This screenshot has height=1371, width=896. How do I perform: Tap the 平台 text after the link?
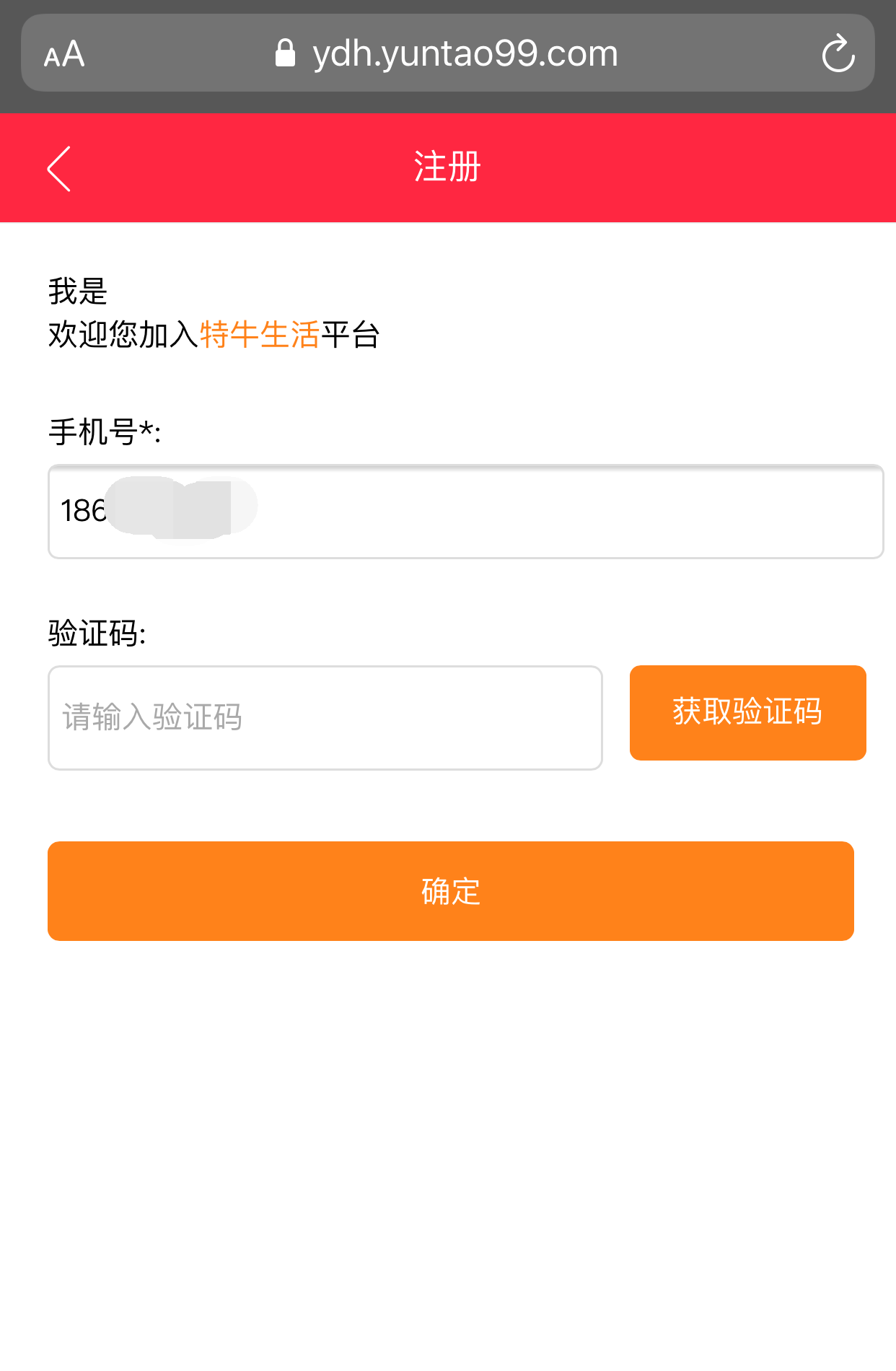coord(351,335)
